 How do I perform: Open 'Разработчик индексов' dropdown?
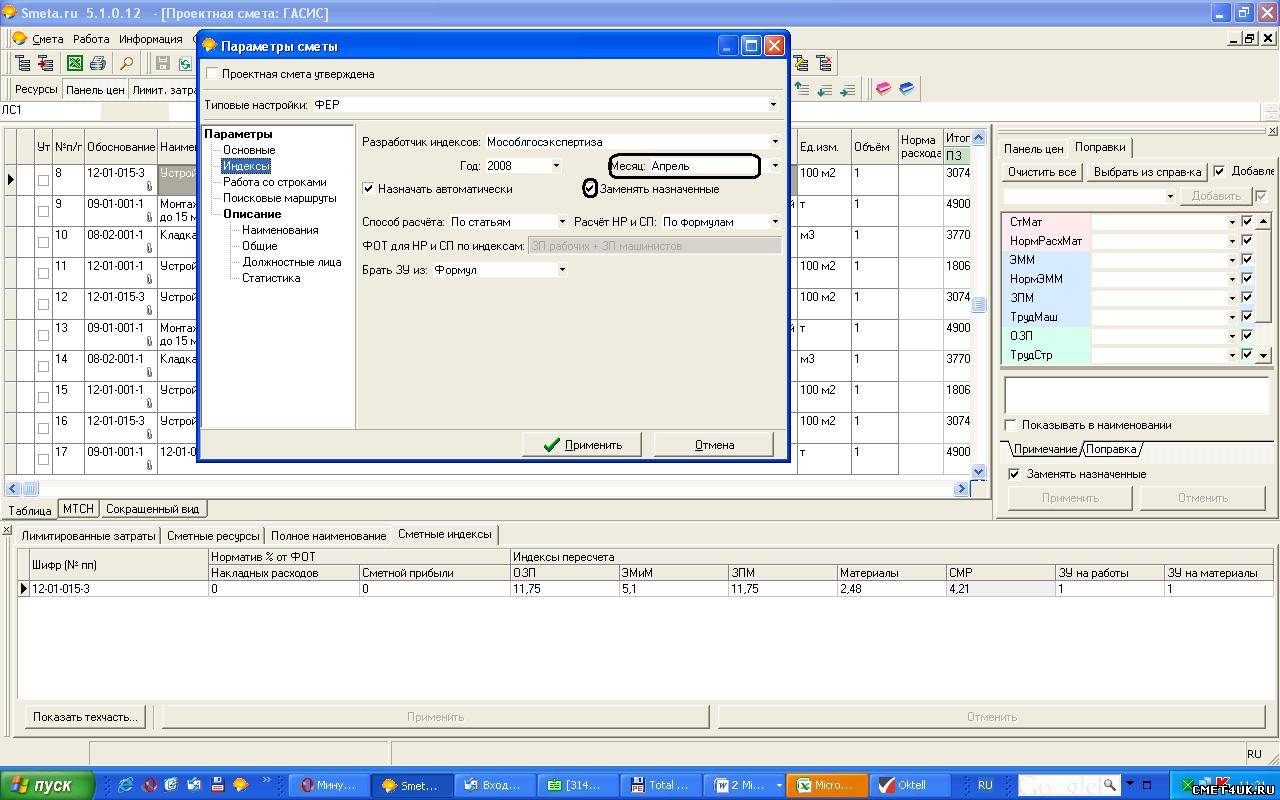[775, 142]
